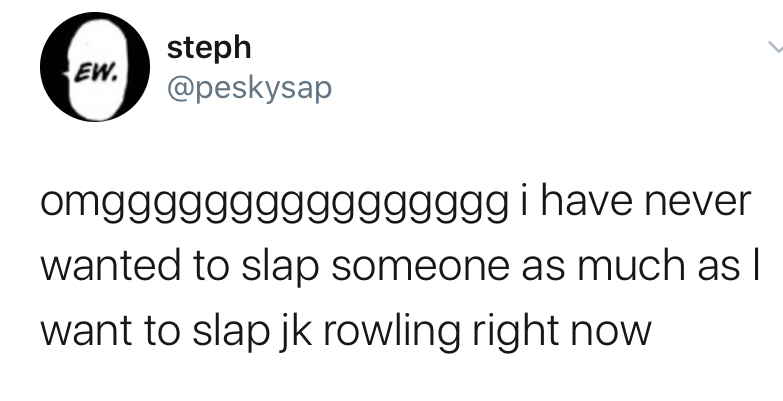Screen dimensions: 783x401
Task: Click the round 'EW.' profile avatar
Action: pyautogui.click(x=95, y=67)
